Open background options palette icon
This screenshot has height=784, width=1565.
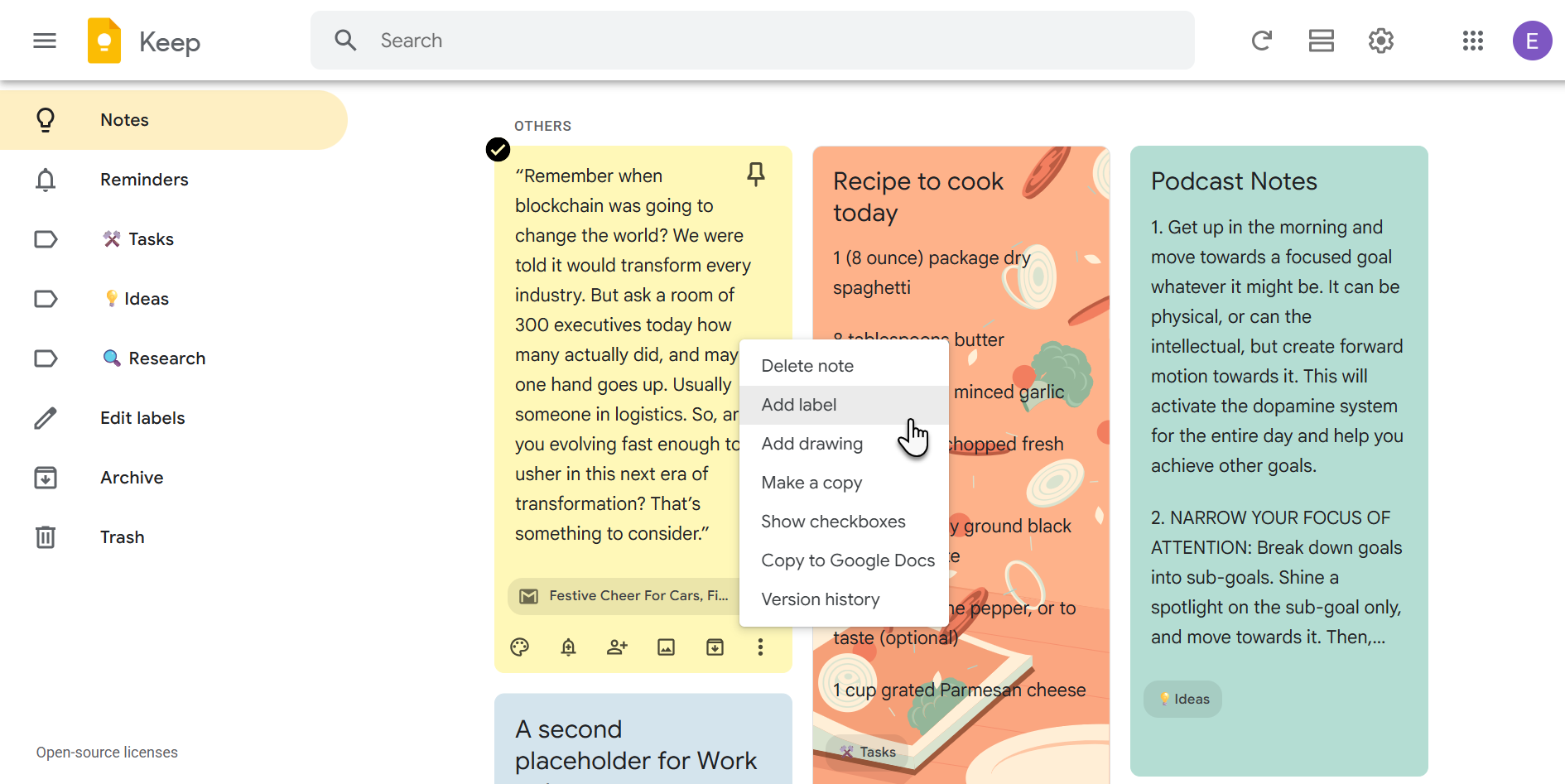pyautogui.click(x=520, y=647)
